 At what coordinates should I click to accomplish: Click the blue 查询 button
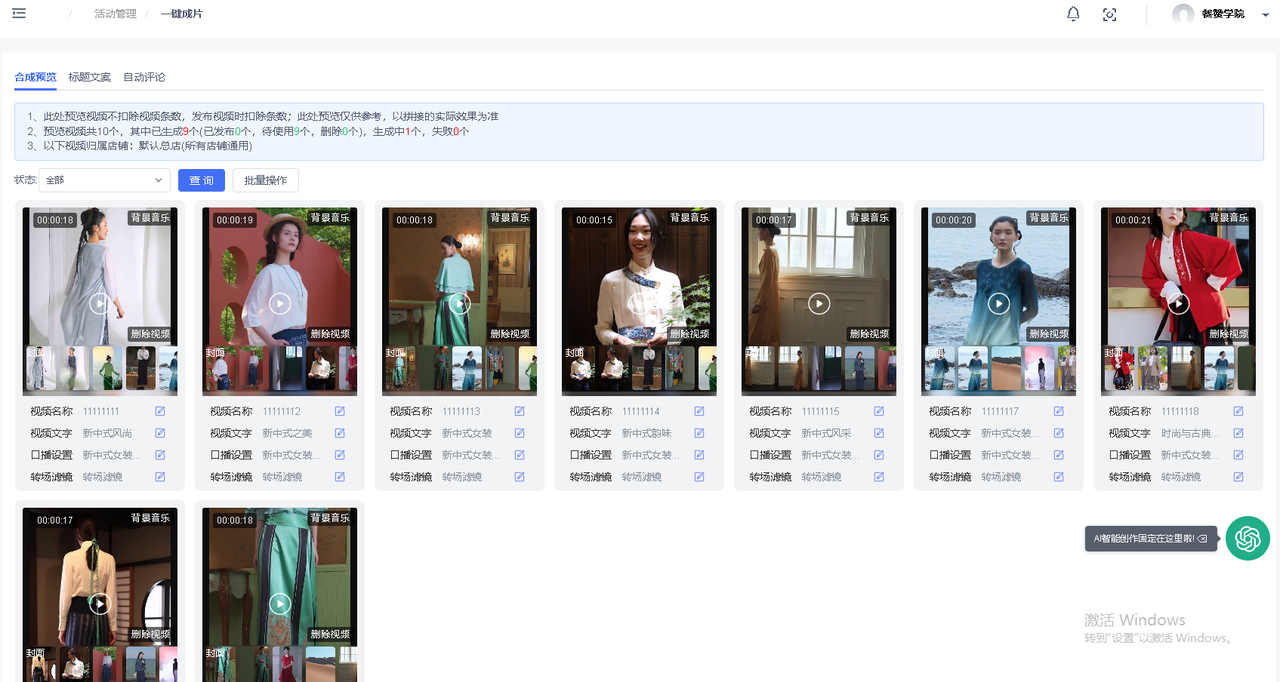(201, 180)
